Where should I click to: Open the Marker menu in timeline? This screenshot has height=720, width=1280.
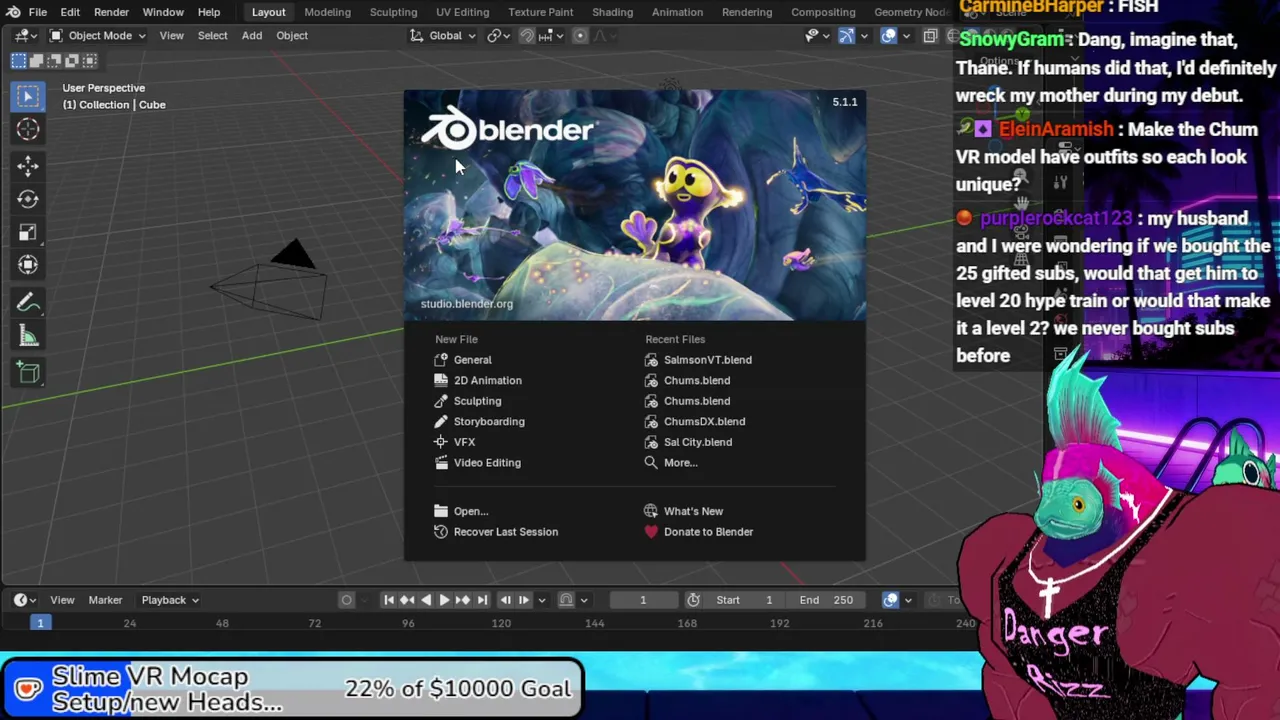(x=105, y=600)
